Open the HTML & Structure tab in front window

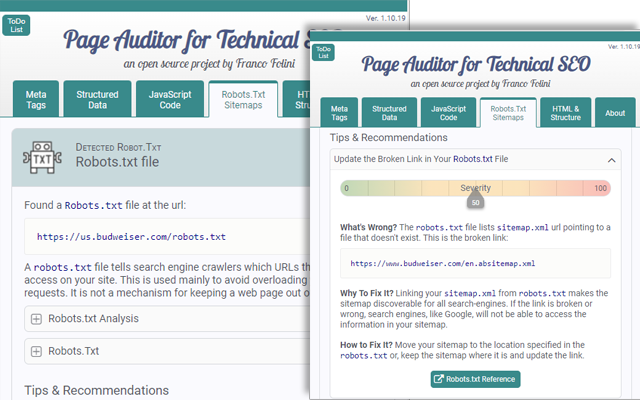(x=566, y=113)
